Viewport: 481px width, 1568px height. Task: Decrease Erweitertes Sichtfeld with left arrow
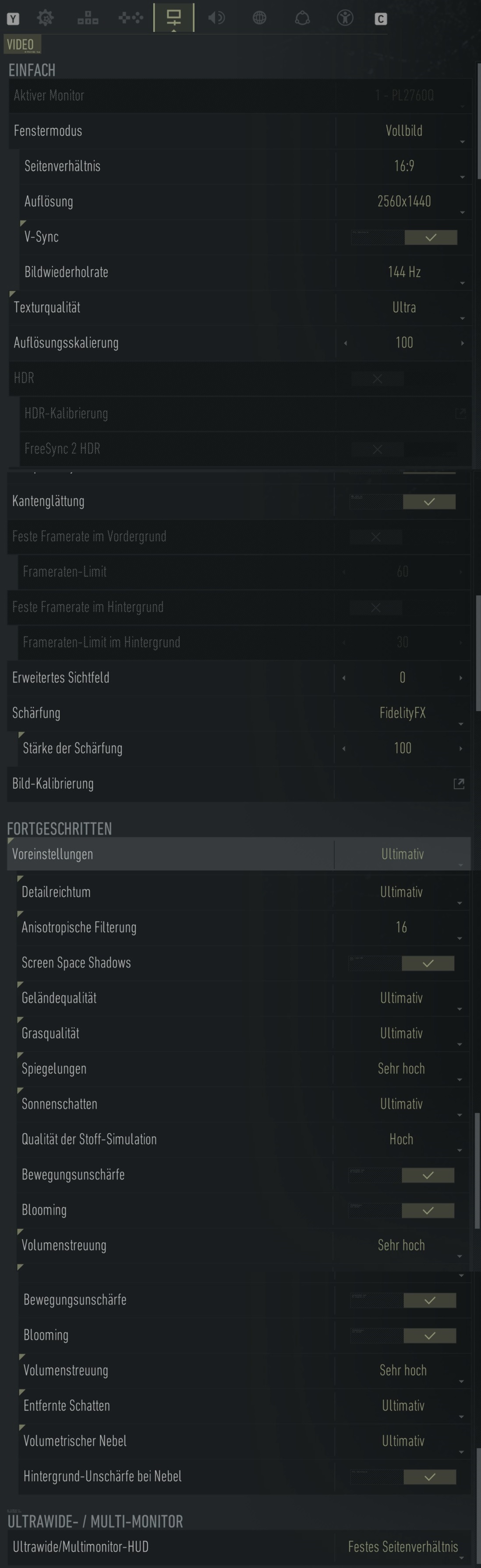point(343,678)
